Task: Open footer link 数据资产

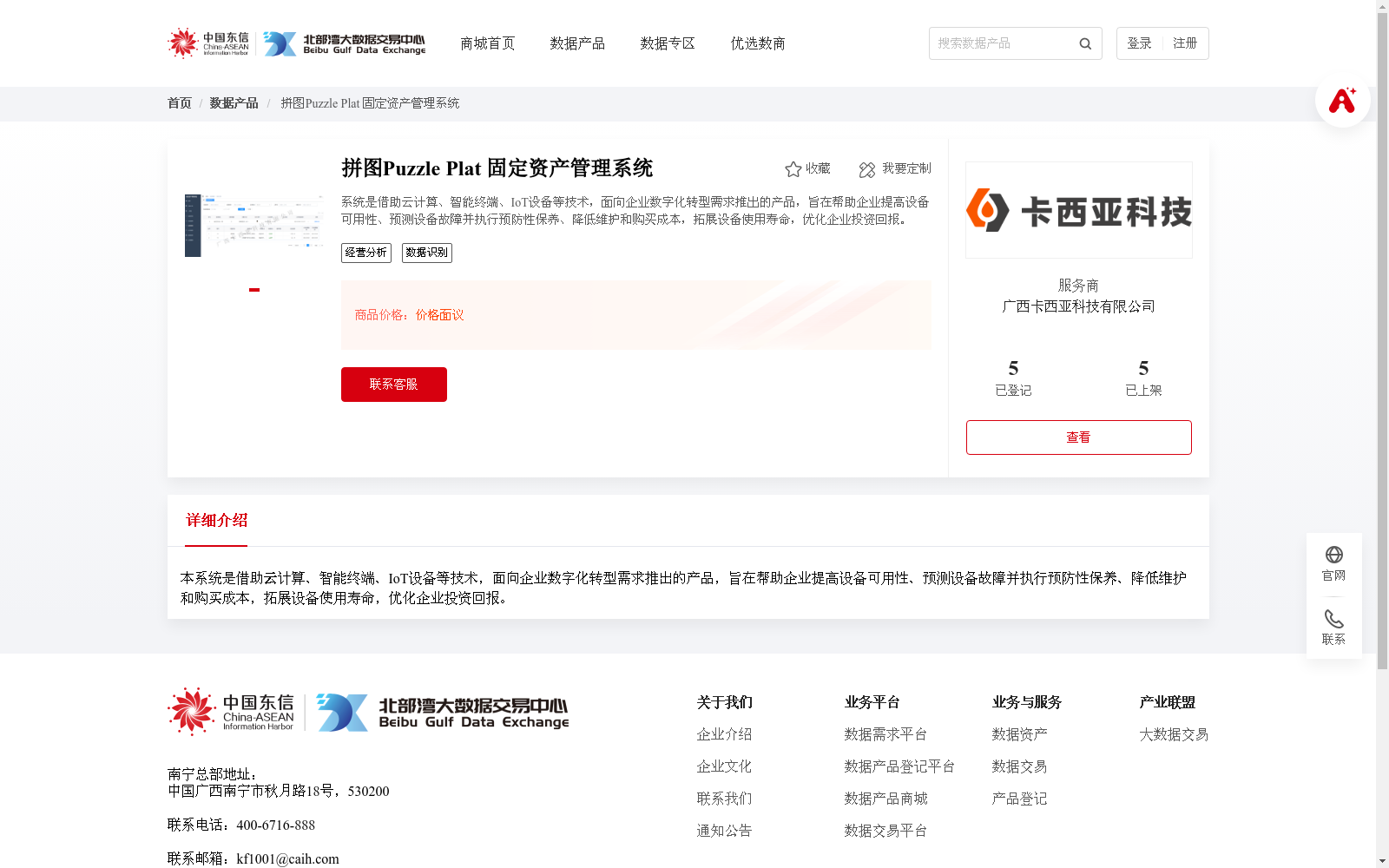Action: tap(1019, 734)
